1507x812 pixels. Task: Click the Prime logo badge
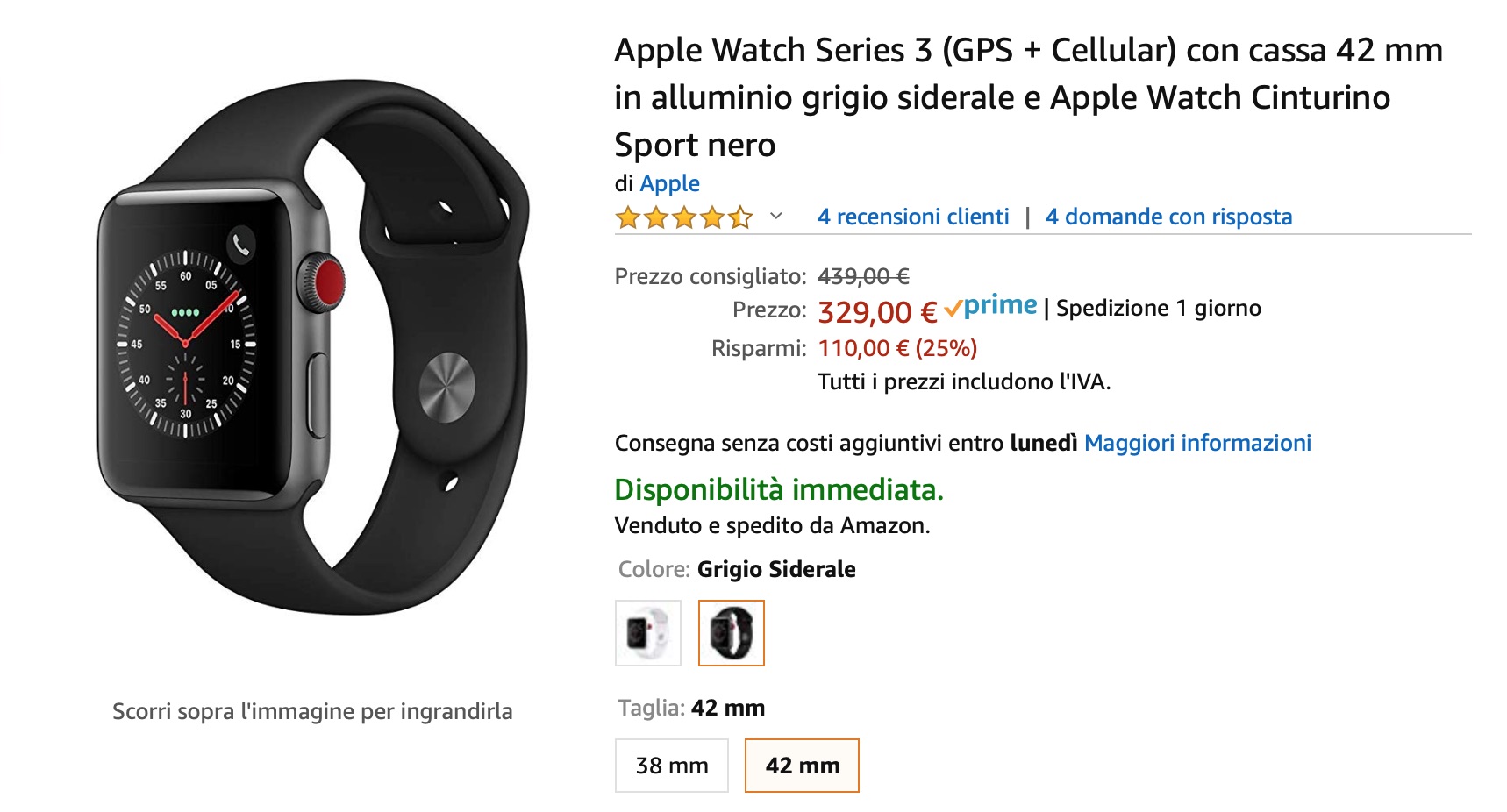(991, 307)
